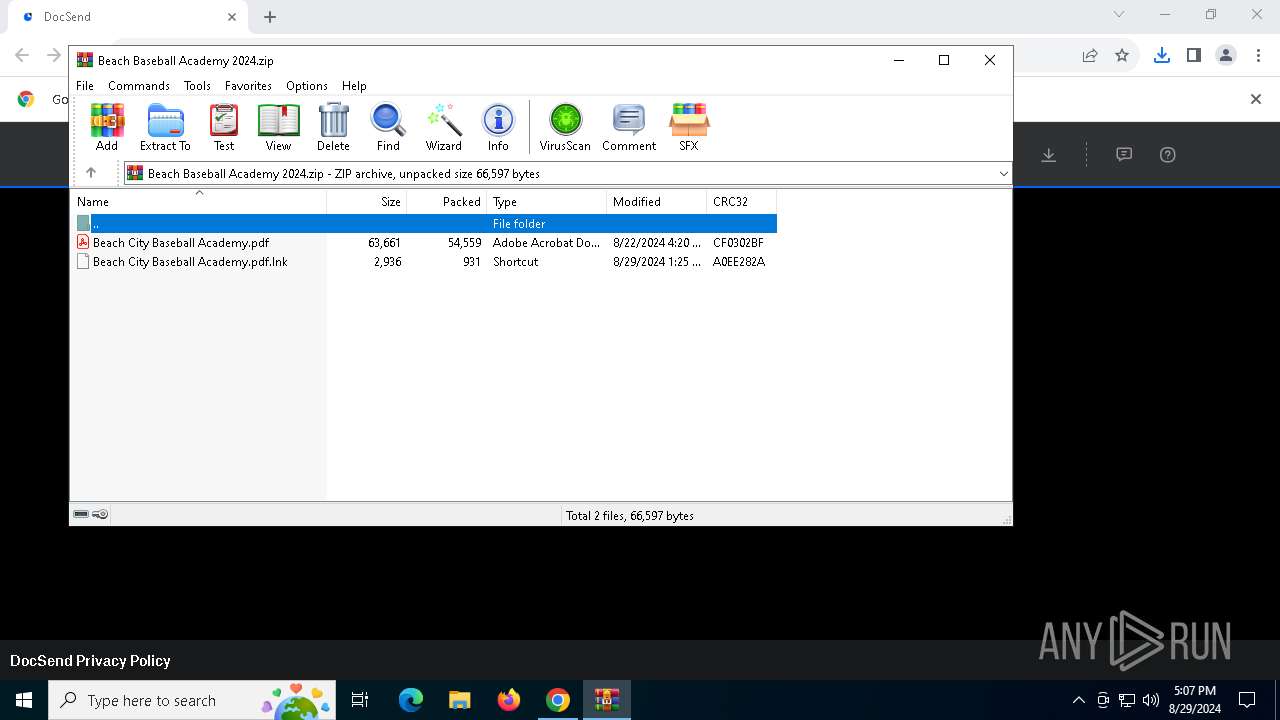Sort files by the Size column
Viewport: 1280px width, 720px height.
tap(366, 202)
